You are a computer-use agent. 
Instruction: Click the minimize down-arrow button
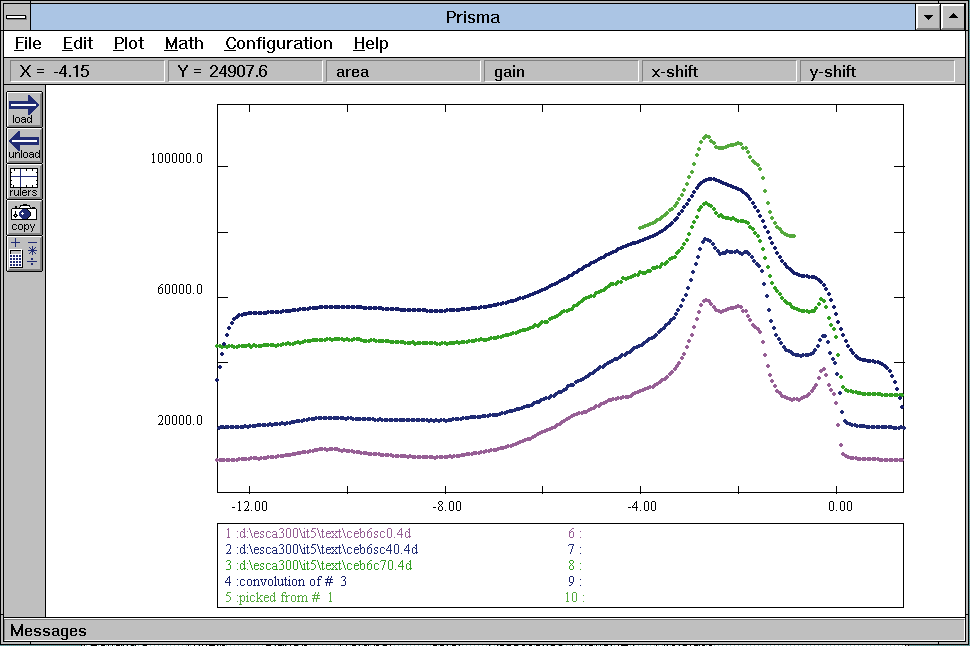(928, 17)
